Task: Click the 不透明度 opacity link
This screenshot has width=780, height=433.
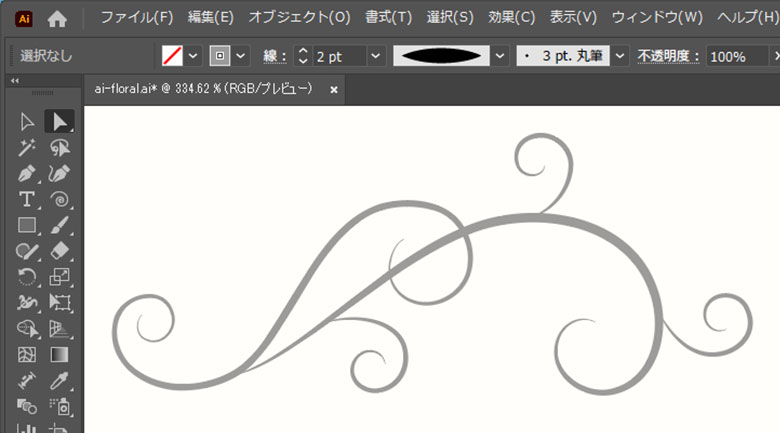Action: click(x=666, y=56)
